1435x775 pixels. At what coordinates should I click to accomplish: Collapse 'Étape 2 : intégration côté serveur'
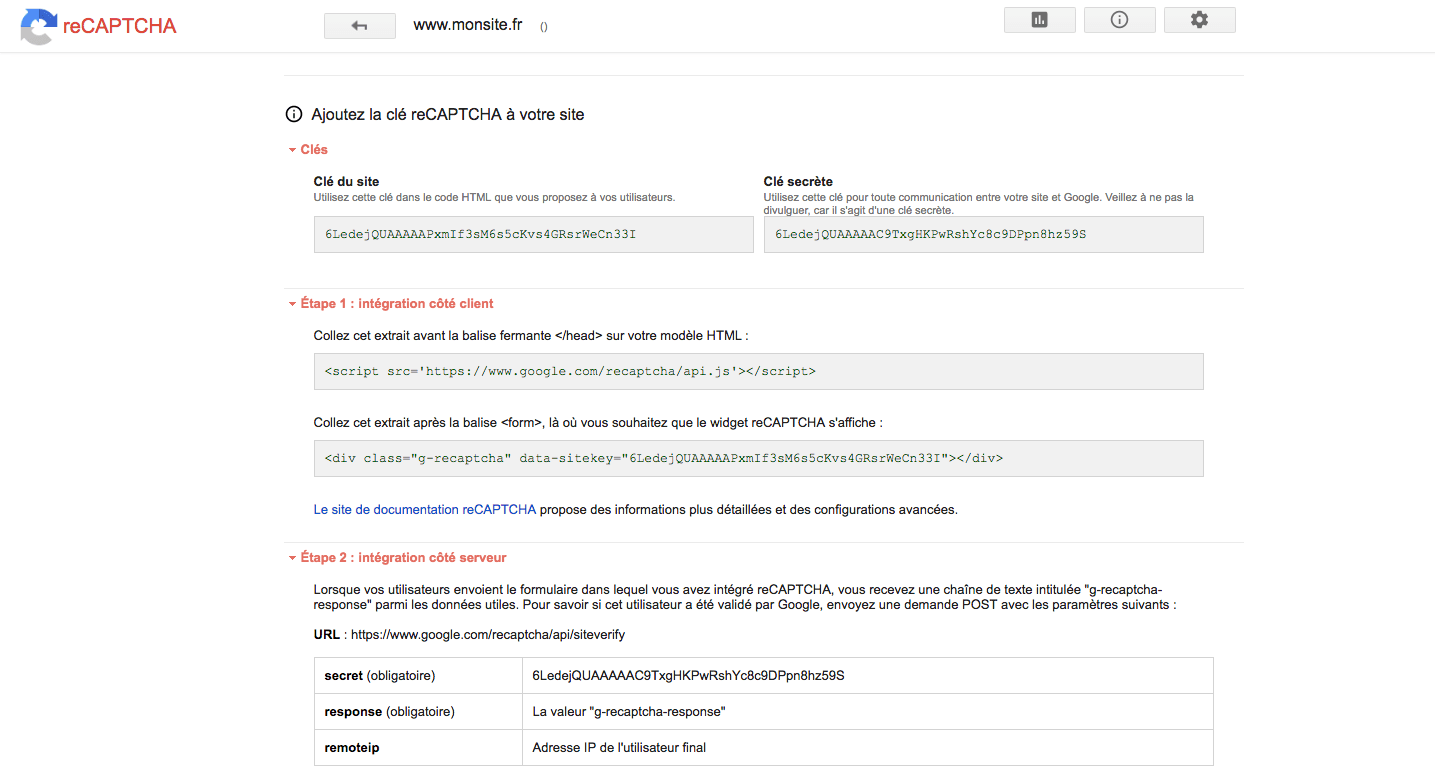(x=396, y=558)
